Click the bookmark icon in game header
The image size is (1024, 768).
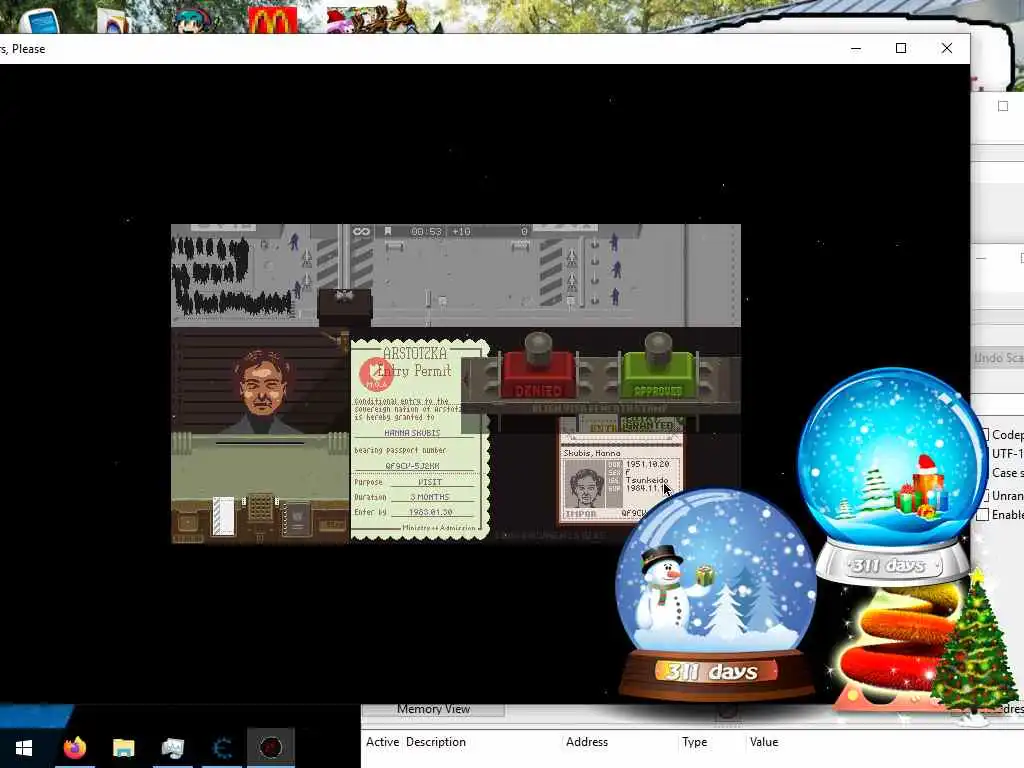[388, 231]
